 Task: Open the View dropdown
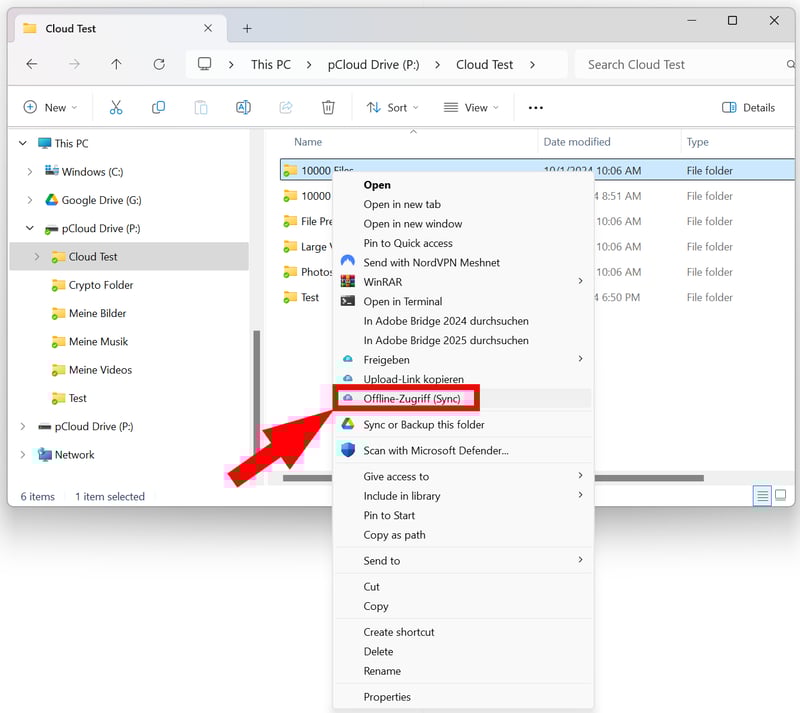470,107
